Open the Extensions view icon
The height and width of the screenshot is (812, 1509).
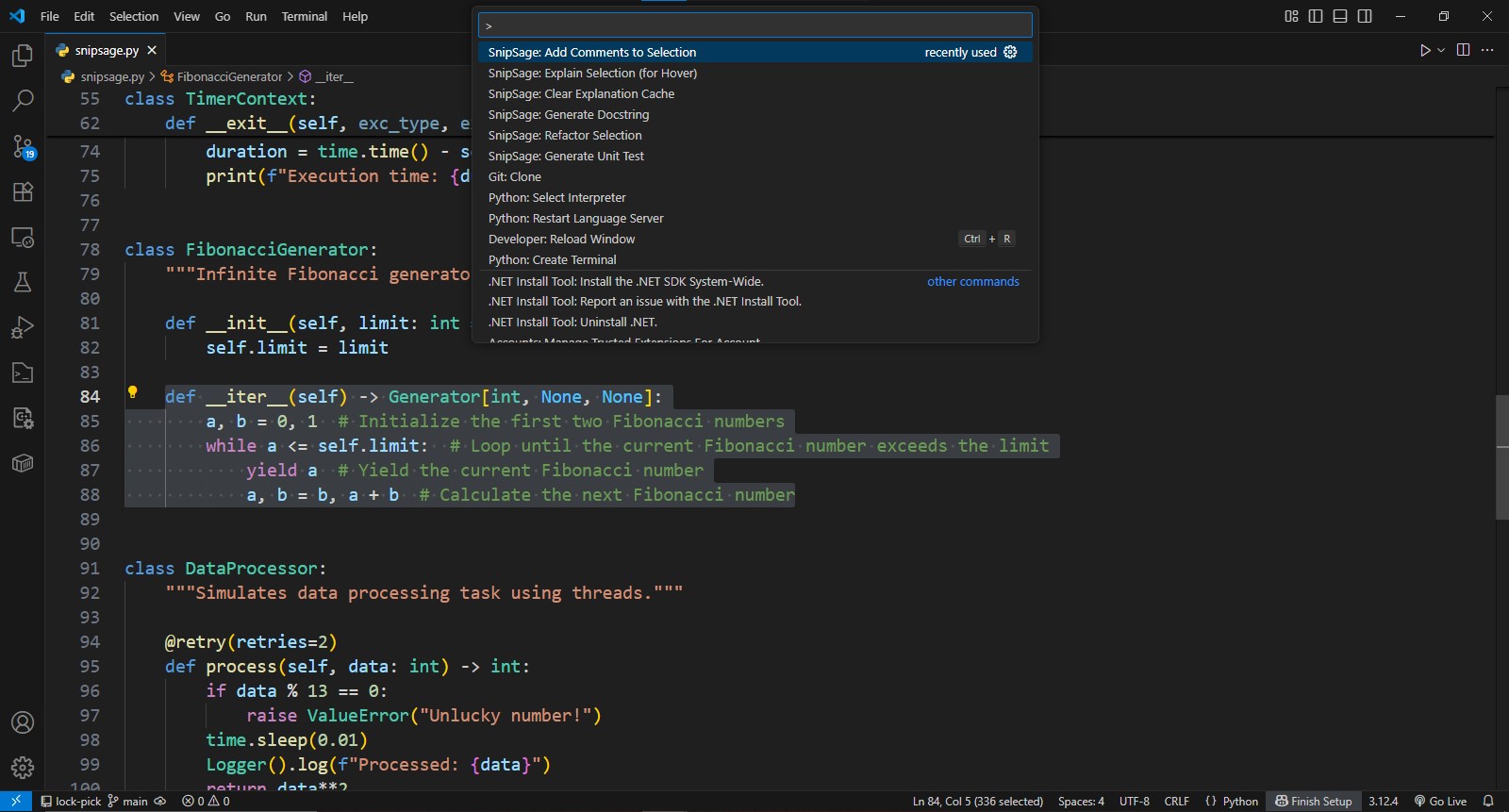pyautogui.click(x=23, y=191)
